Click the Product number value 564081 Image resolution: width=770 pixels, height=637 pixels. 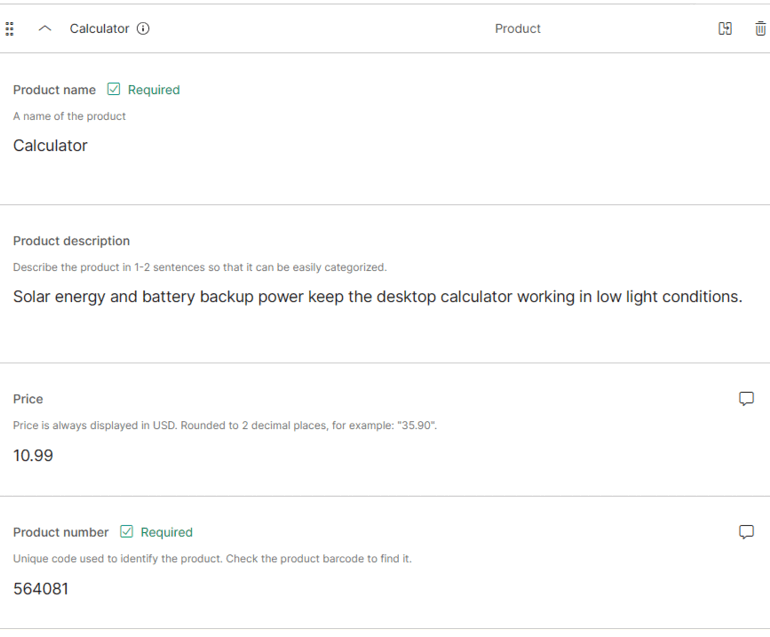pyautogui.click(x=41, y=589)
